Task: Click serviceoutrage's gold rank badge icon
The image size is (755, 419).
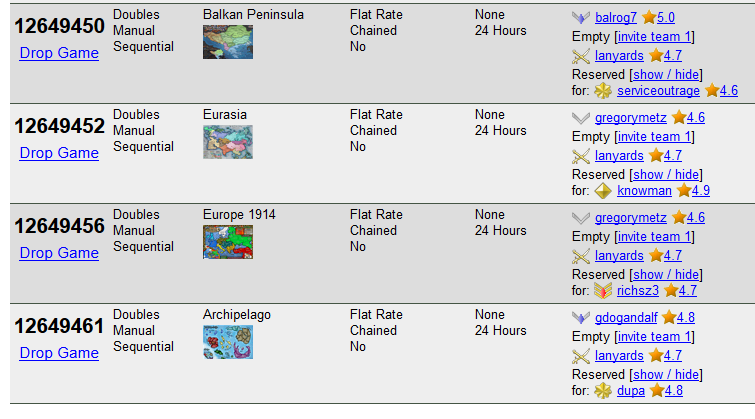Action: [x=603, y=91]
